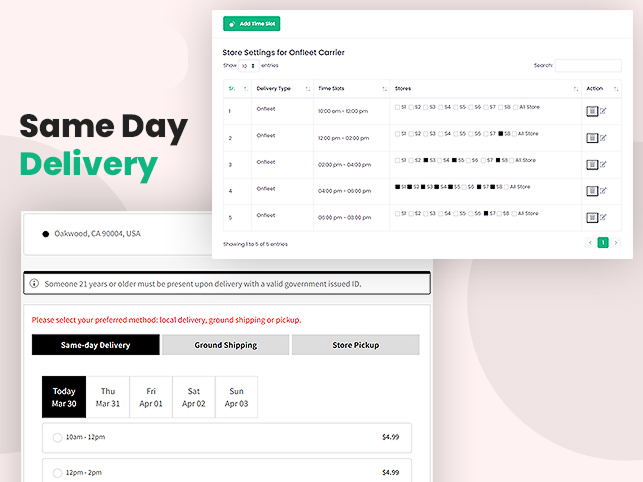
Task: Select the Thu Mar 31 date tab
Action: coord(108,397)
